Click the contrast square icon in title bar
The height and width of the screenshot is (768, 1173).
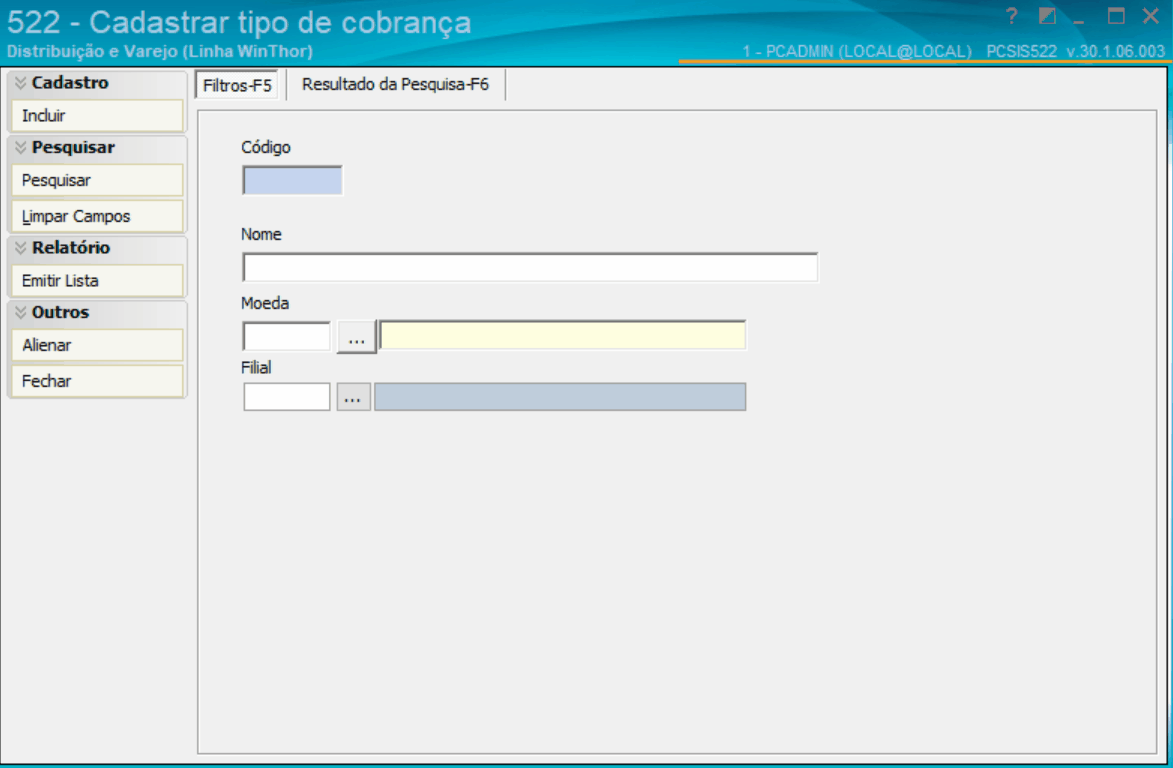click(x=1047, y=16)
